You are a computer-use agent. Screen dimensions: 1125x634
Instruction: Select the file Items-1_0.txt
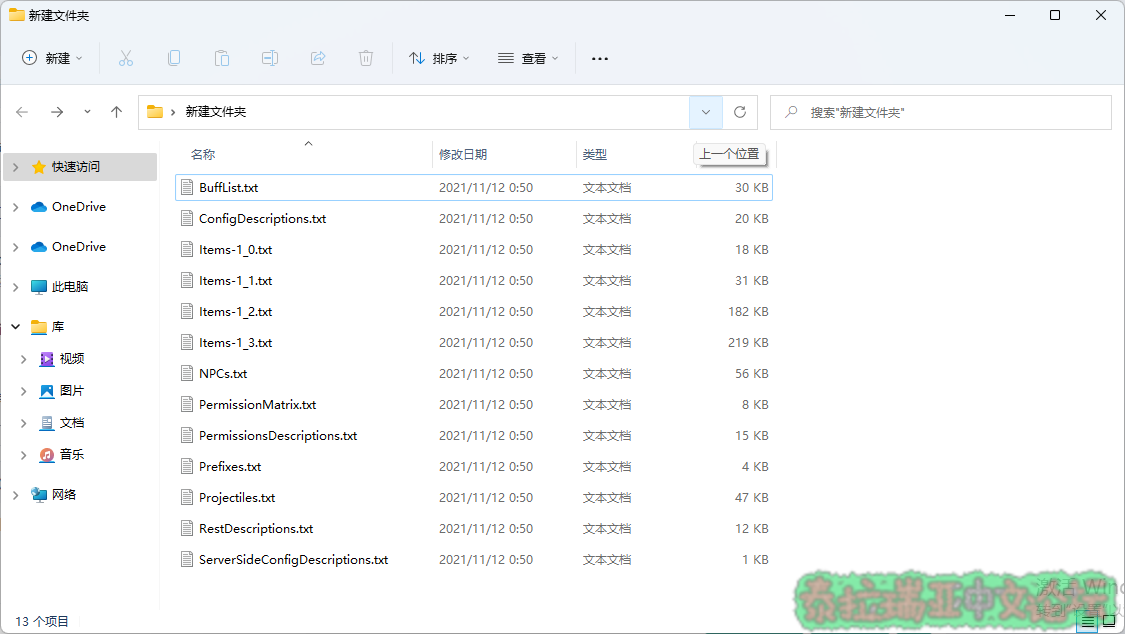[235, 250]
